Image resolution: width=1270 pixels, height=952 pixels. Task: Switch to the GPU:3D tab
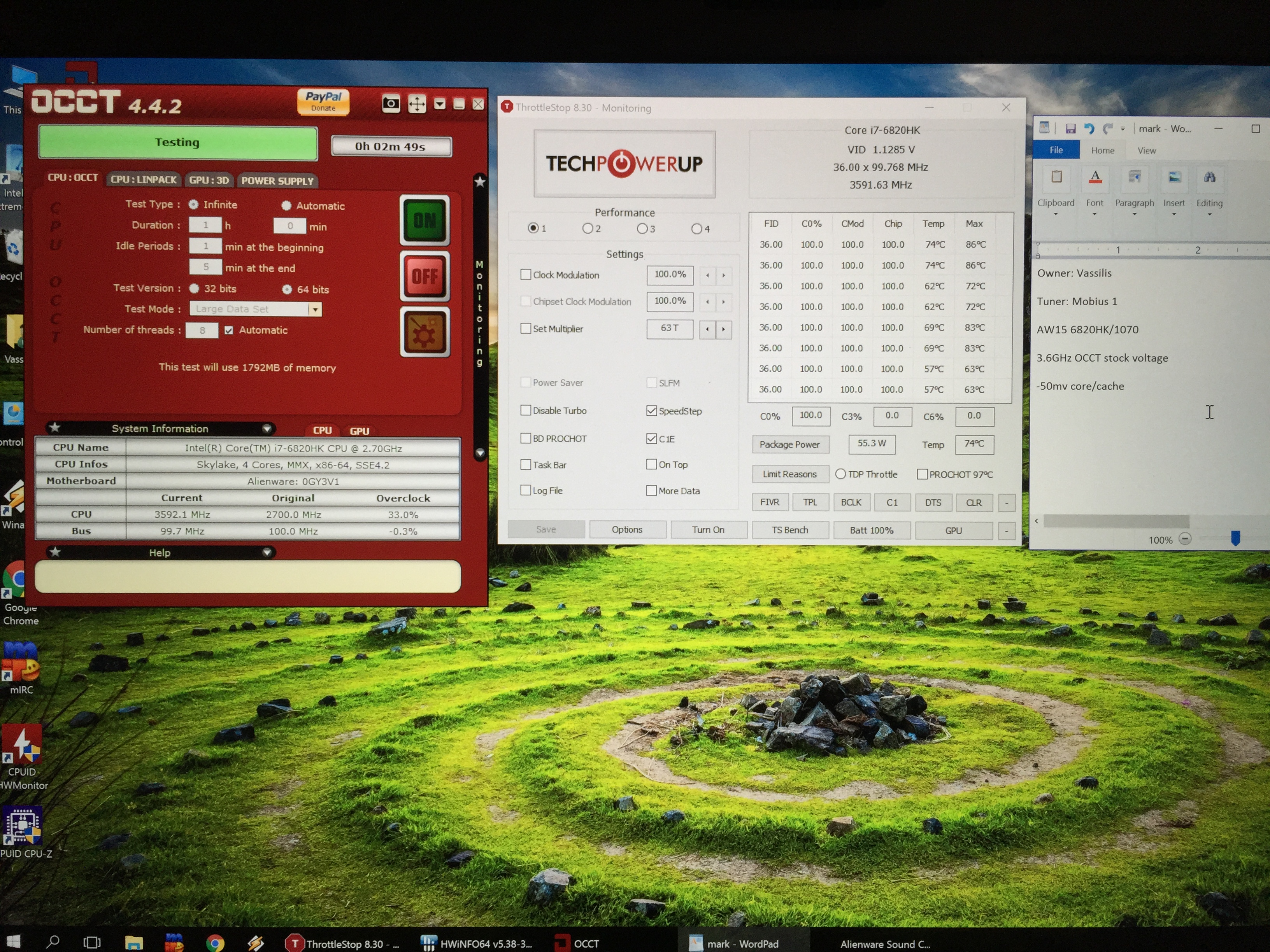pyautogui.click(x=209, y=180)
